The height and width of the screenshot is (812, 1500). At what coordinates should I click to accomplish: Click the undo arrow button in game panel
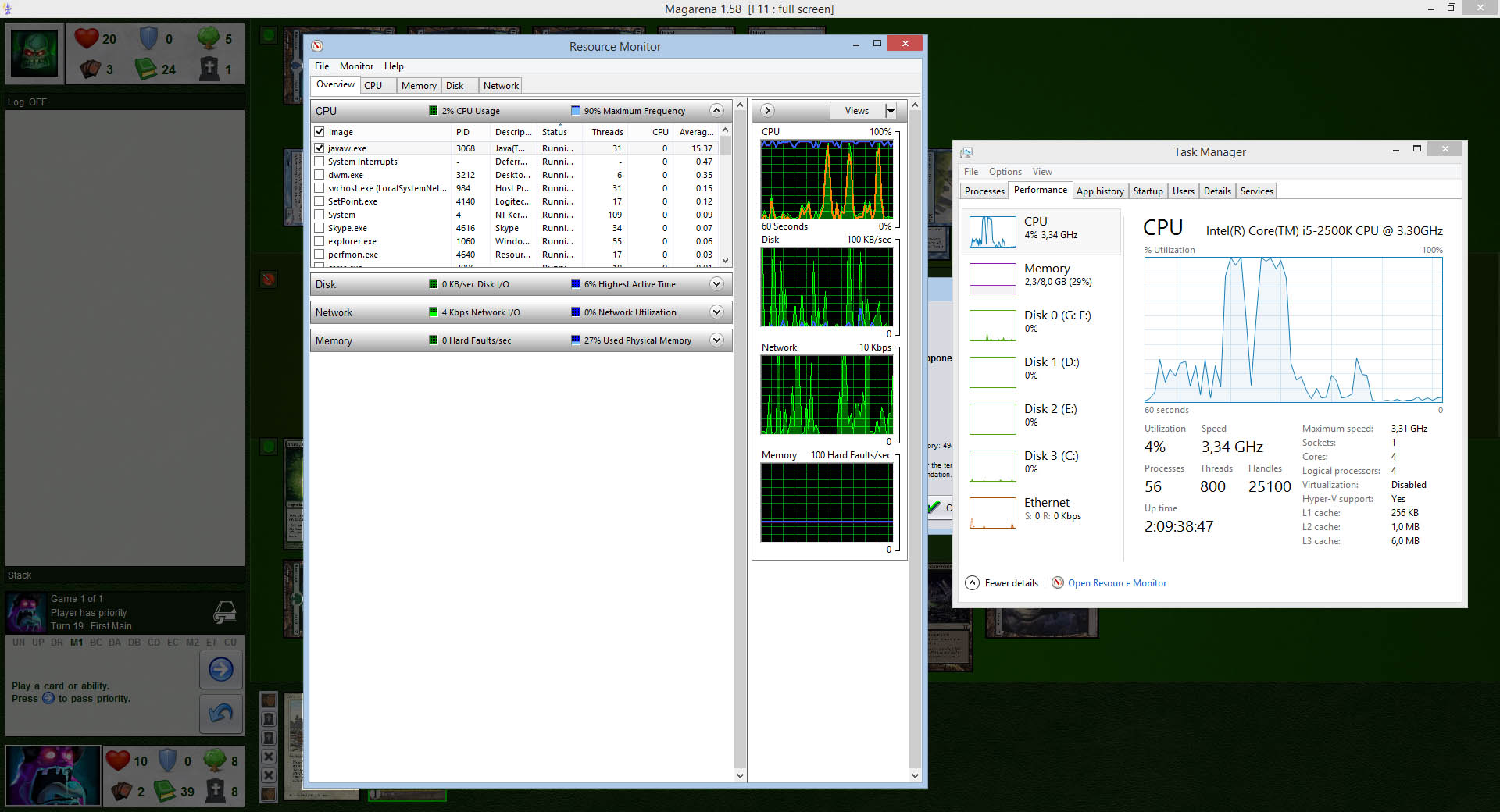click(x=221, y=714)
